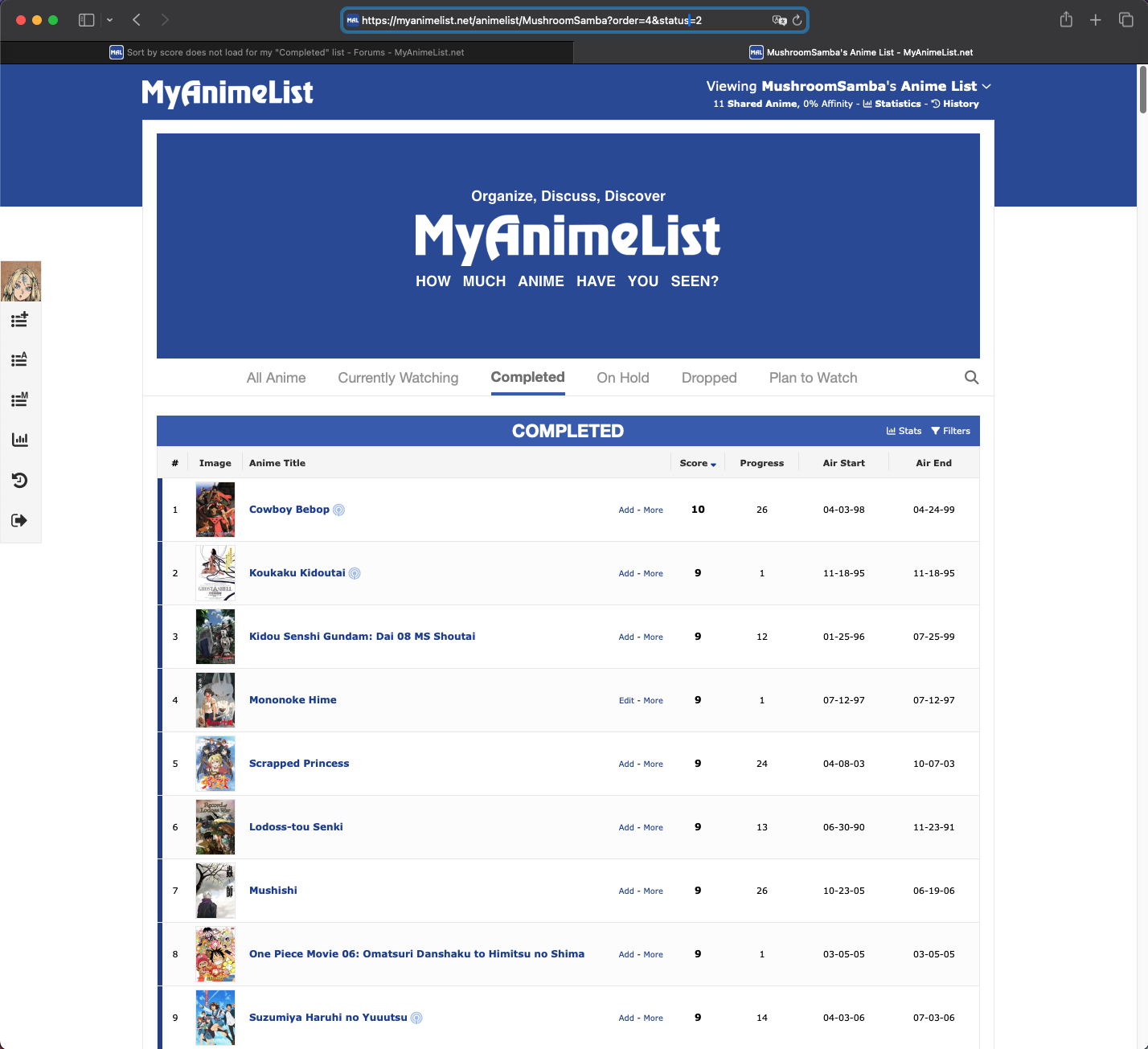Image resolution: width=1148 pixels, height=1049 pixels.
Task: Switch to Dropped tab
Action: (709, 378)
